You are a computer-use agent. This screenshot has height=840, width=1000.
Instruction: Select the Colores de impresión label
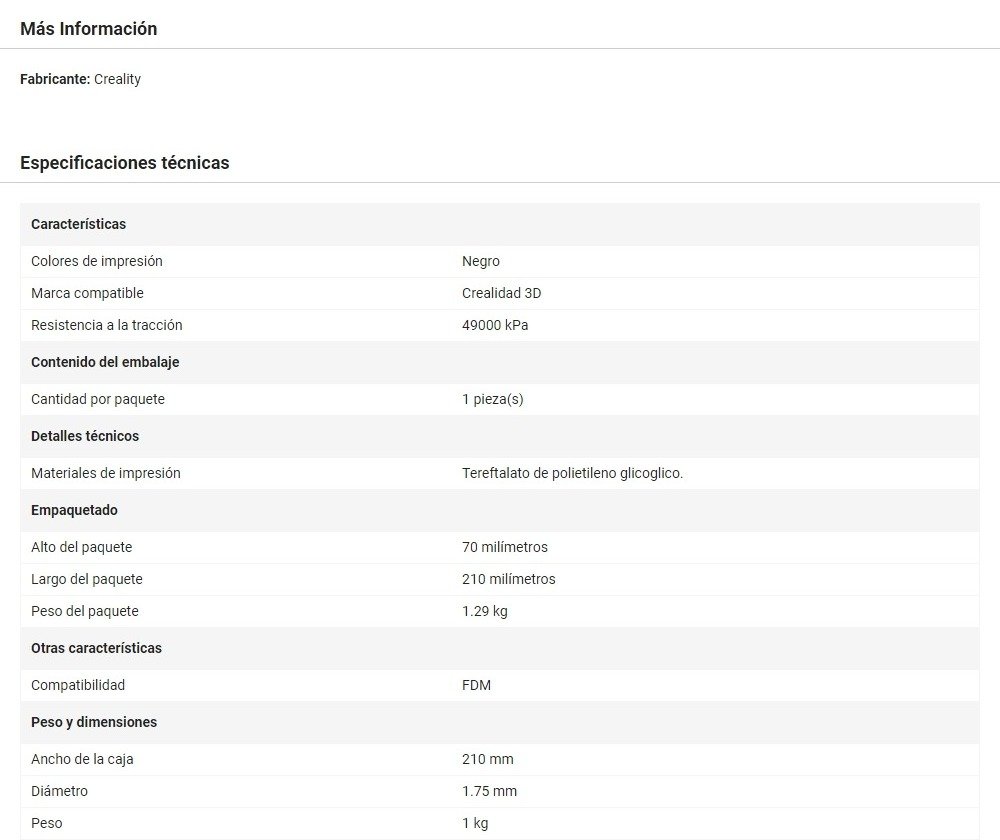click(x=96, y=261)
